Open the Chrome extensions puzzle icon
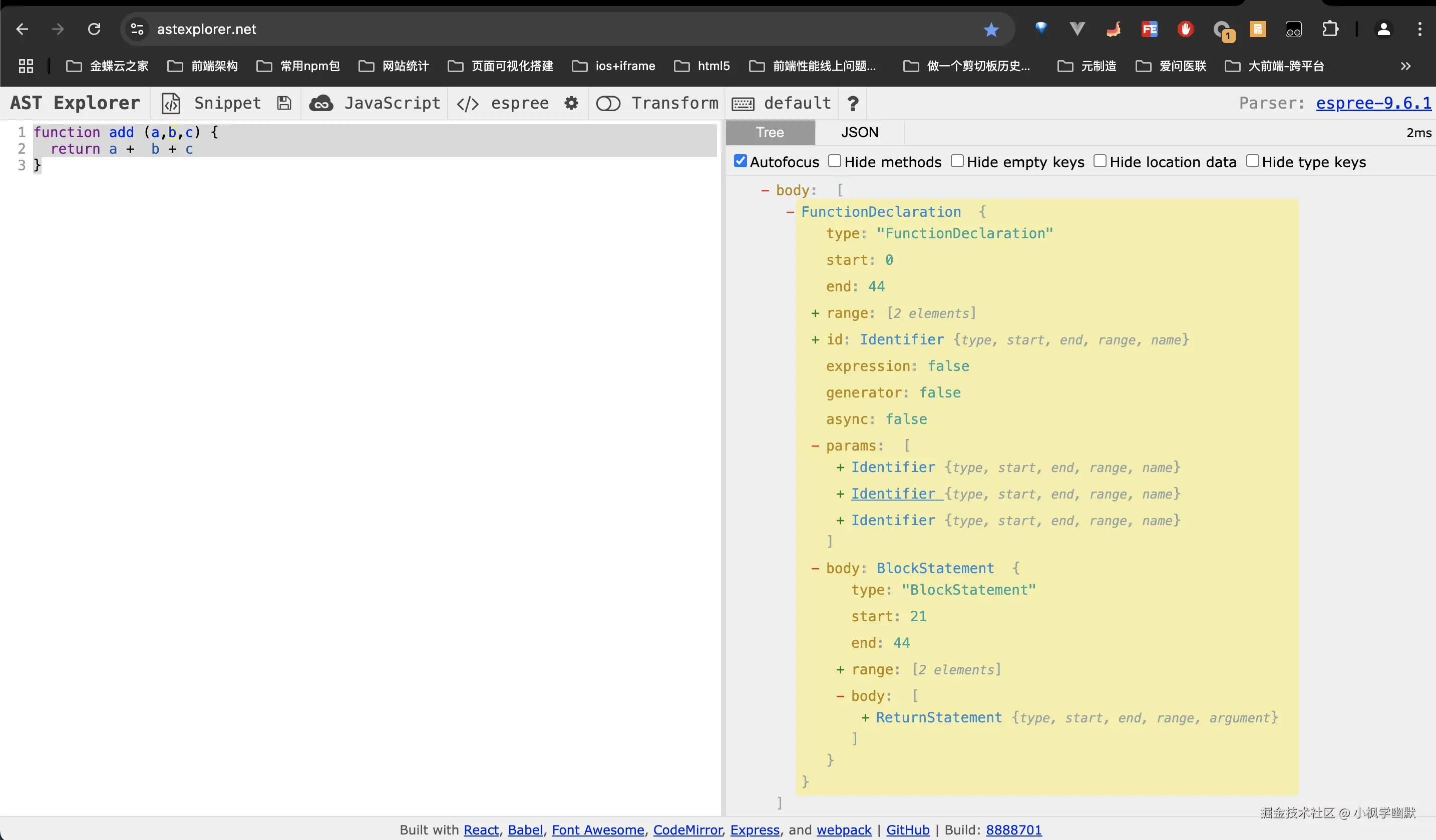The width and height of the screenshot is (1436, 840). 1329,29
